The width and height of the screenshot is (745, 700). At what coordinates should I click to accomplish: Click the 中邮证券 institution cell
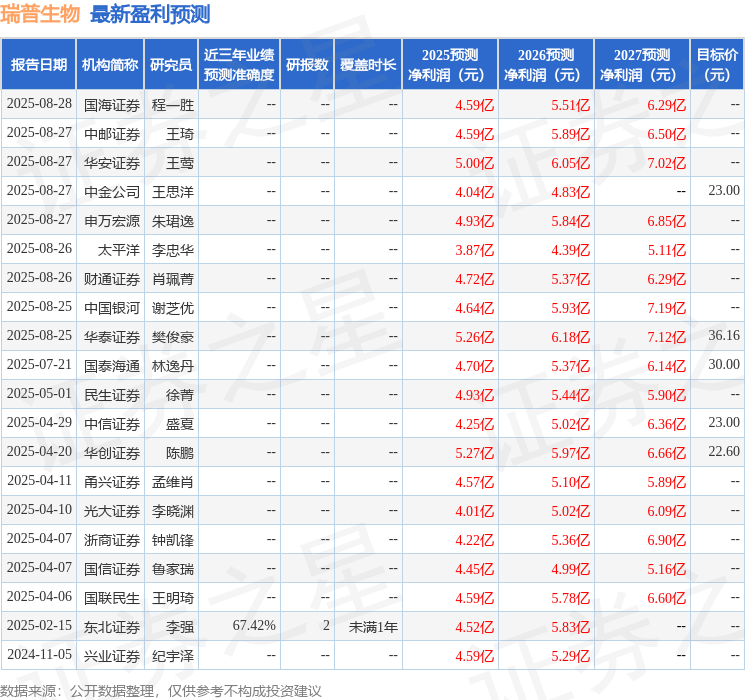[112, 134]
